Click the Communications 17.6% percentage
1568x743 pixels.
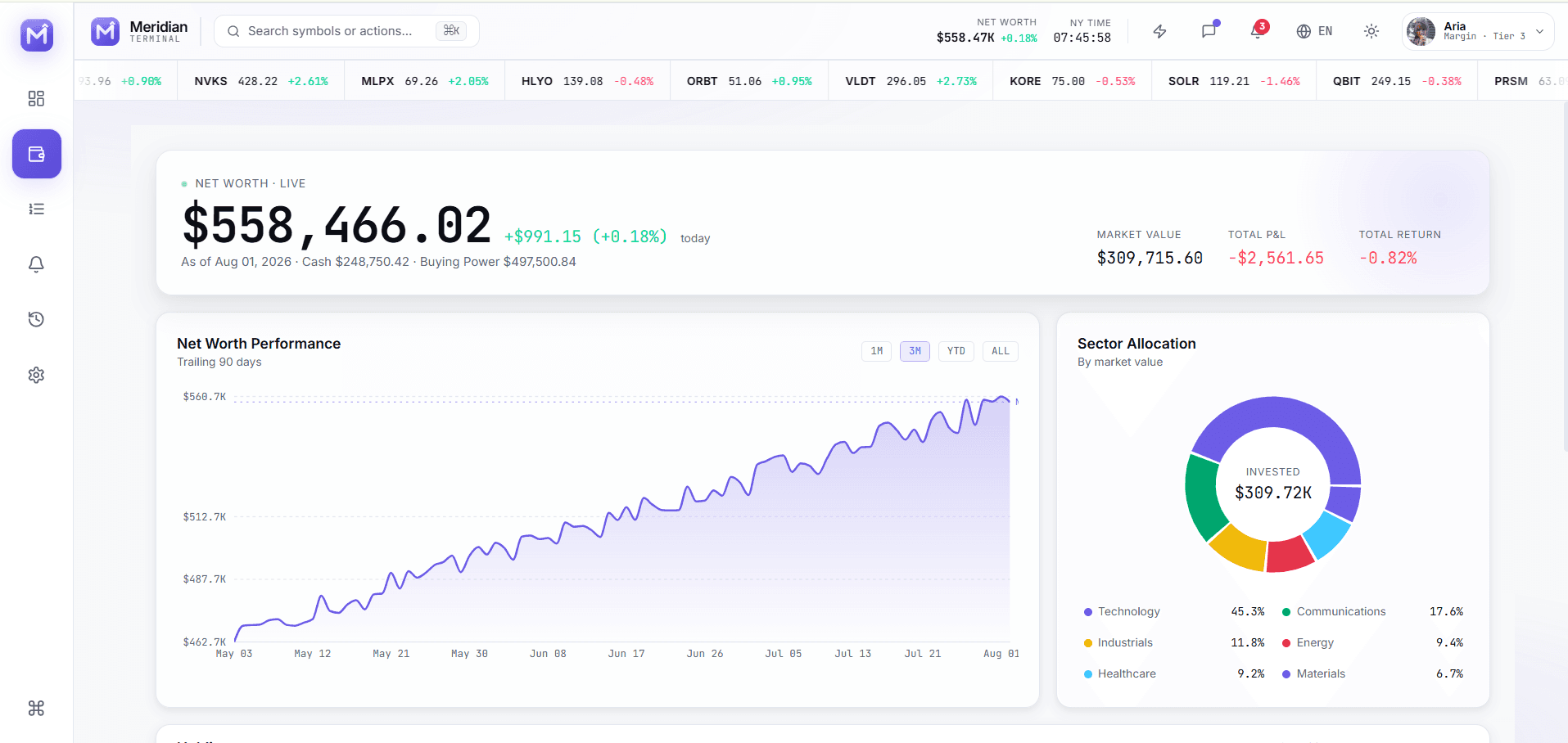(x=1446, y=612)
